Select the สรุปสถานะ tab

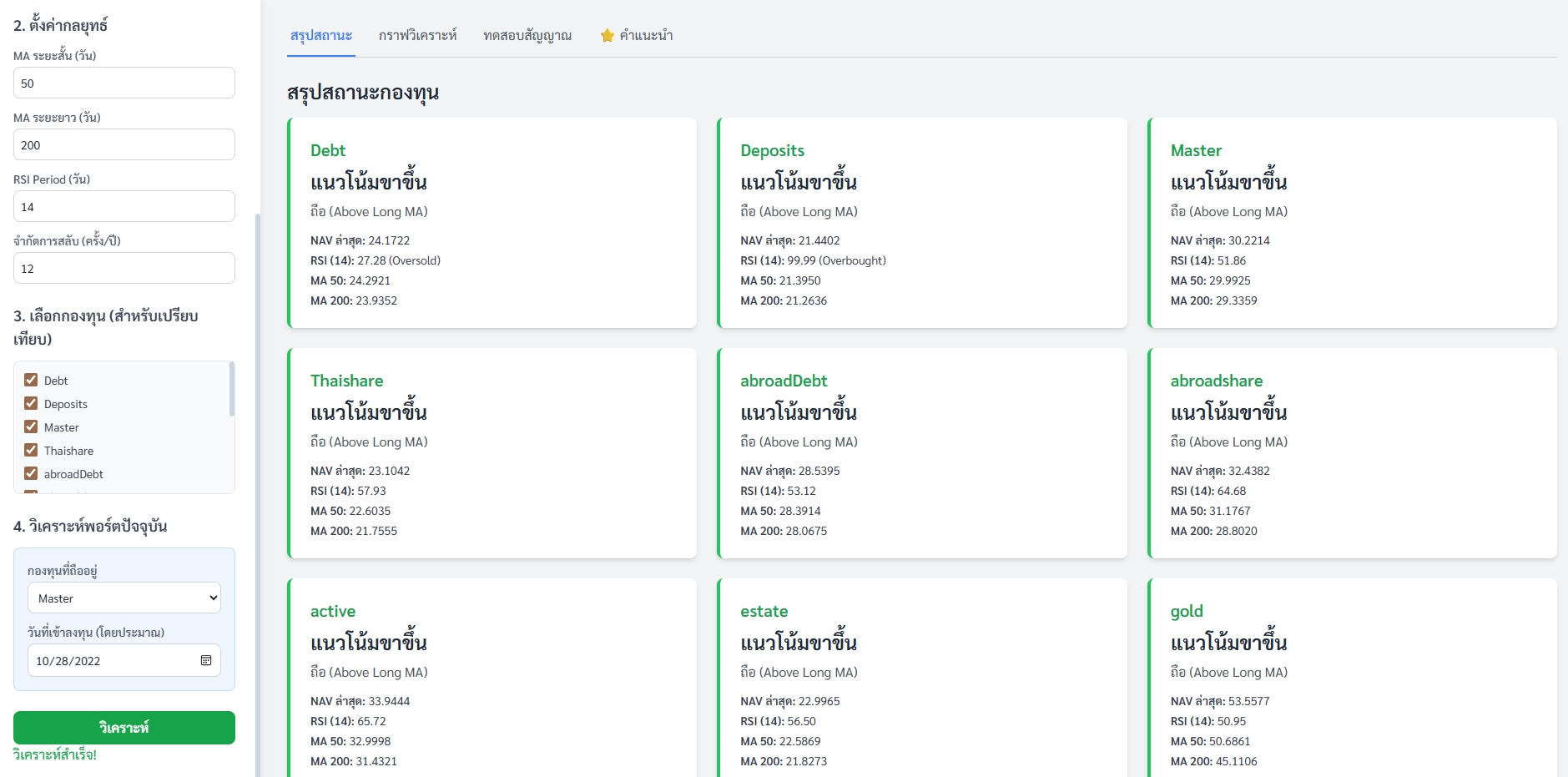(x=321, y=36)
